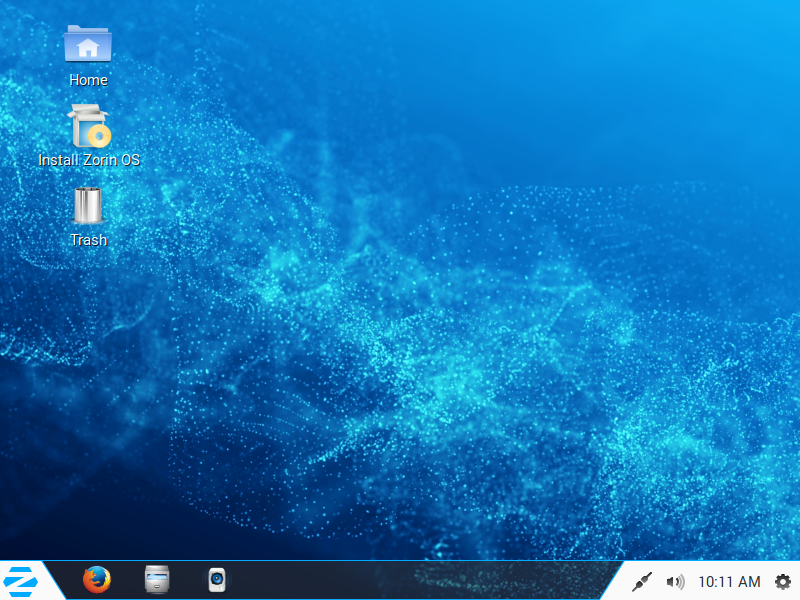Open the Files manager in taskbar
Screen dimensions: 800x600
pos(157,580)
